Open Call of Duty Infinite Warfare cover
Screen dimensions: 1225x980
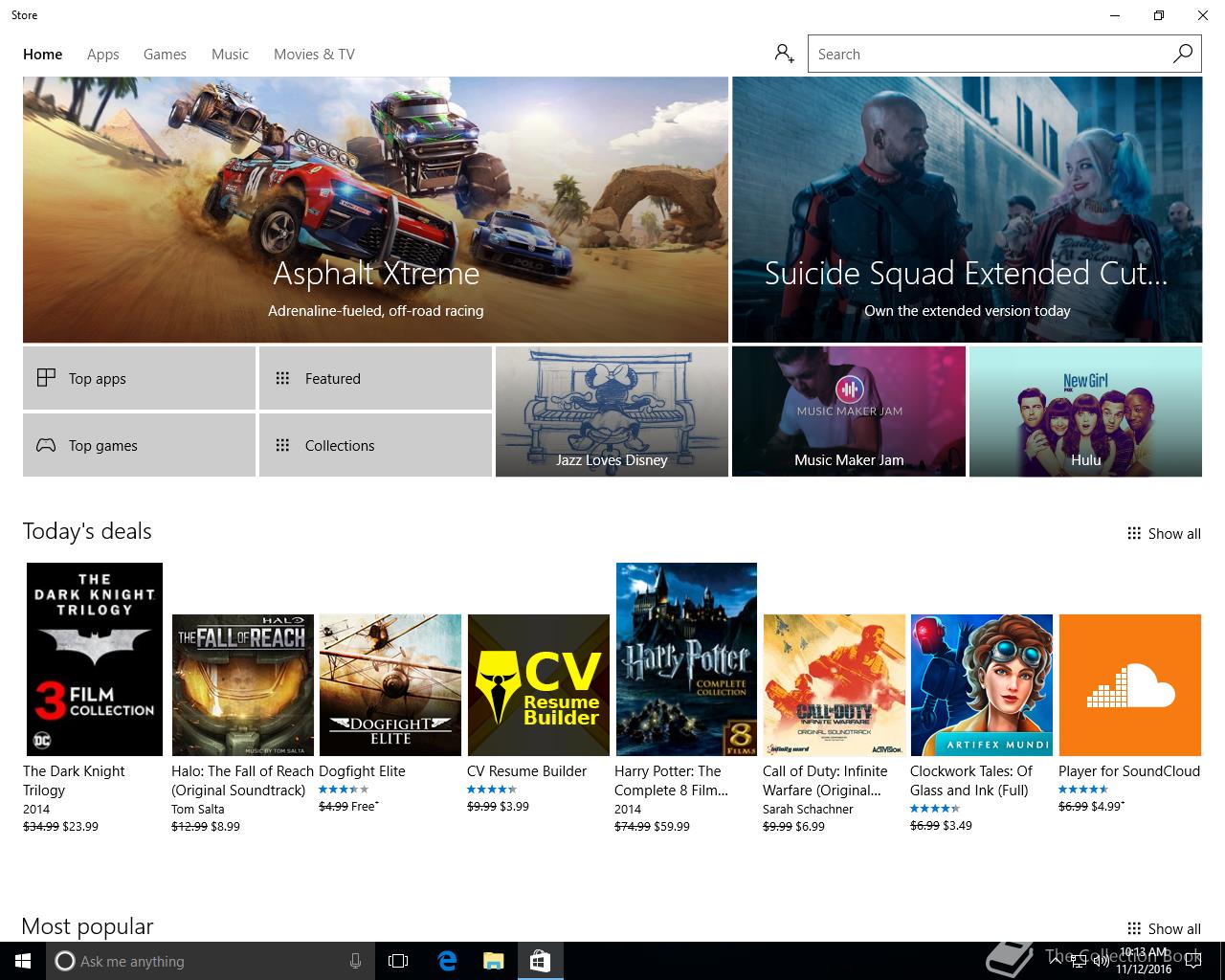835,685
